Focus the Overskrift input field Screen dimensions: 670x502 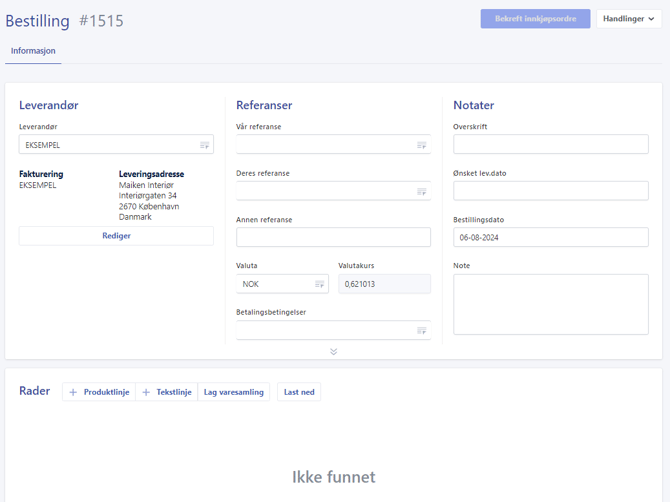tap(551, 144)
